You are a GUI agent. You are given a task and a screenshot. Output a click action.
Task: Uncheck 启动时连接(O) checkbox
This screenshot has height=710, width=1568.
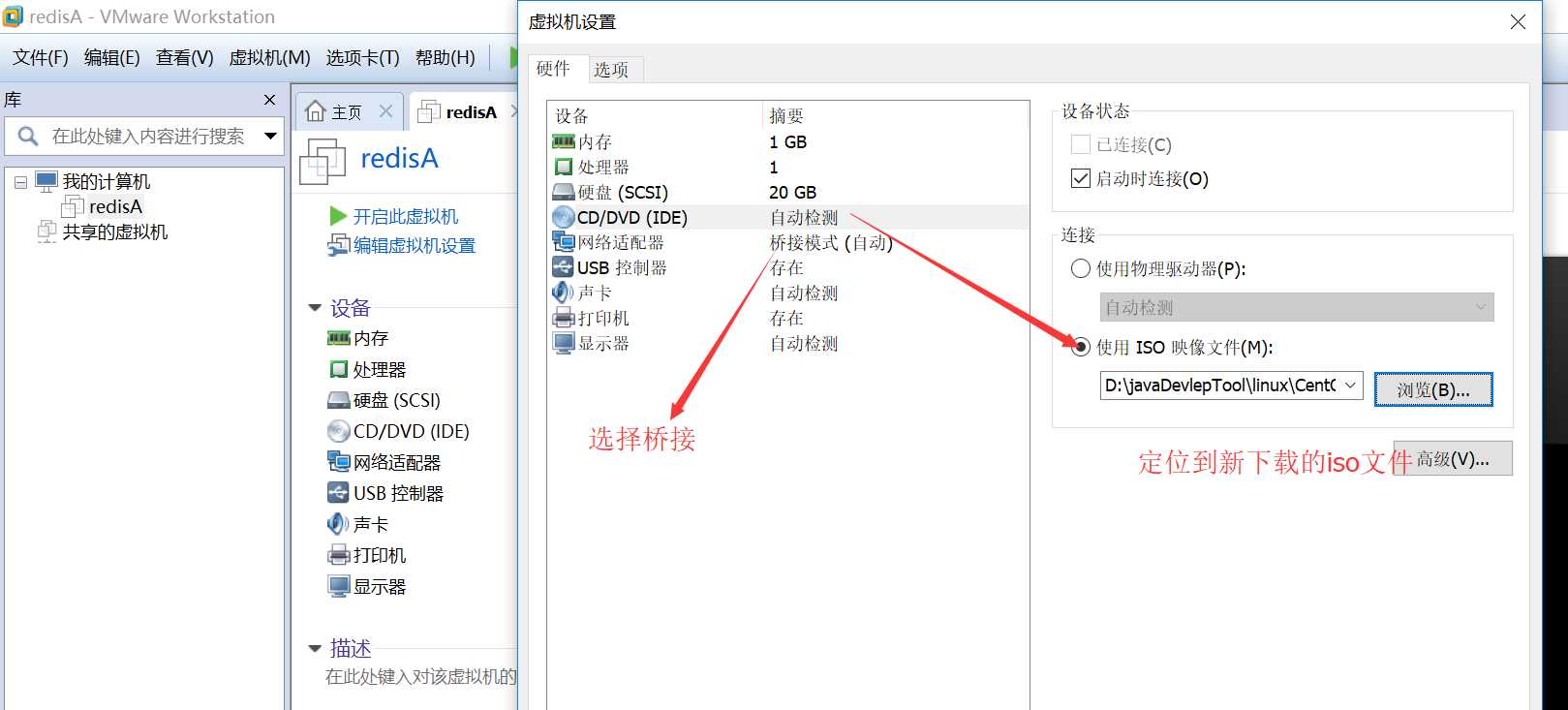tap(1081, 178)
